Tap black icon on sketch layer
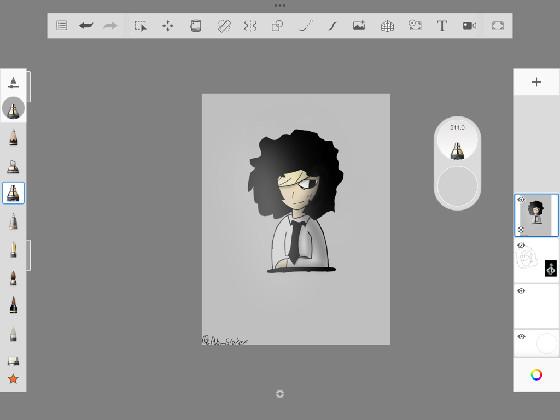 [551, 269]
